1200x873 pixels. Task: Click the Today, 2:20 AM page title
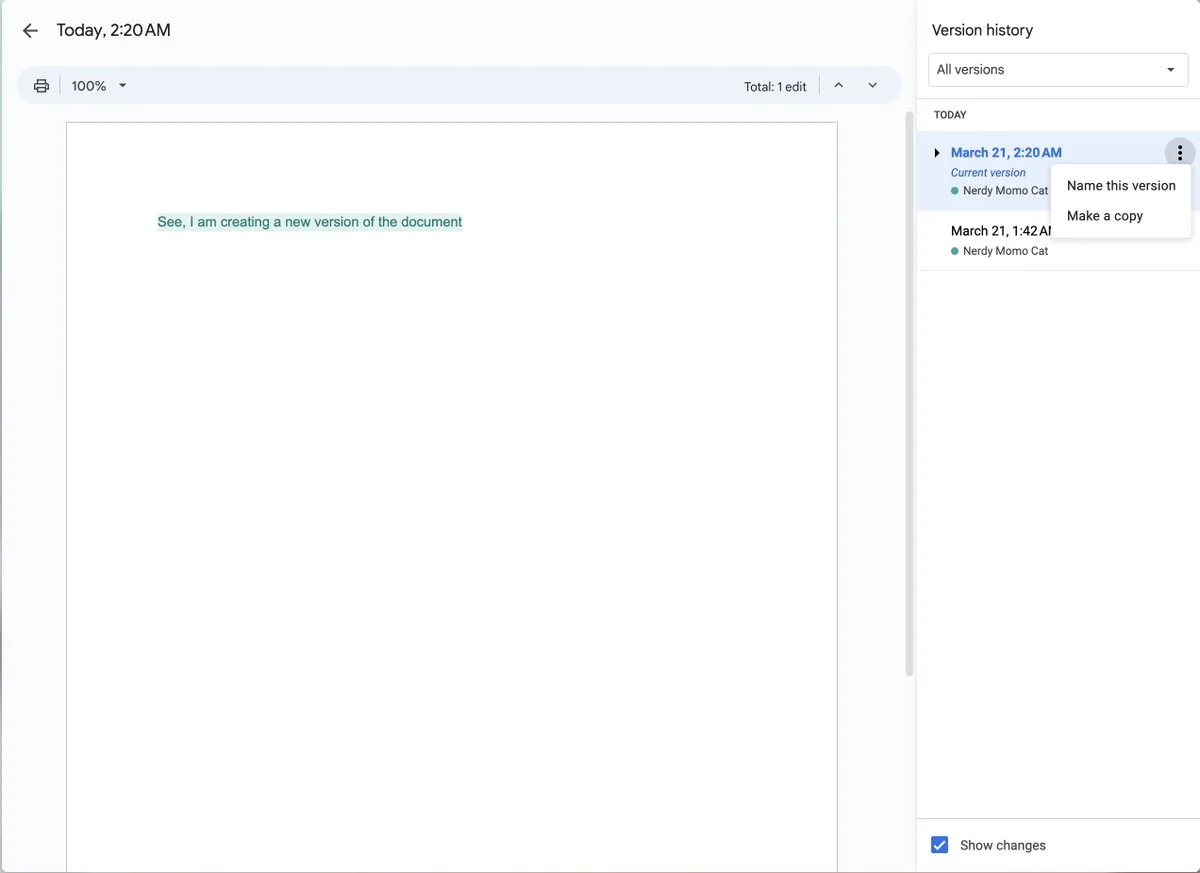coord(113,31)
